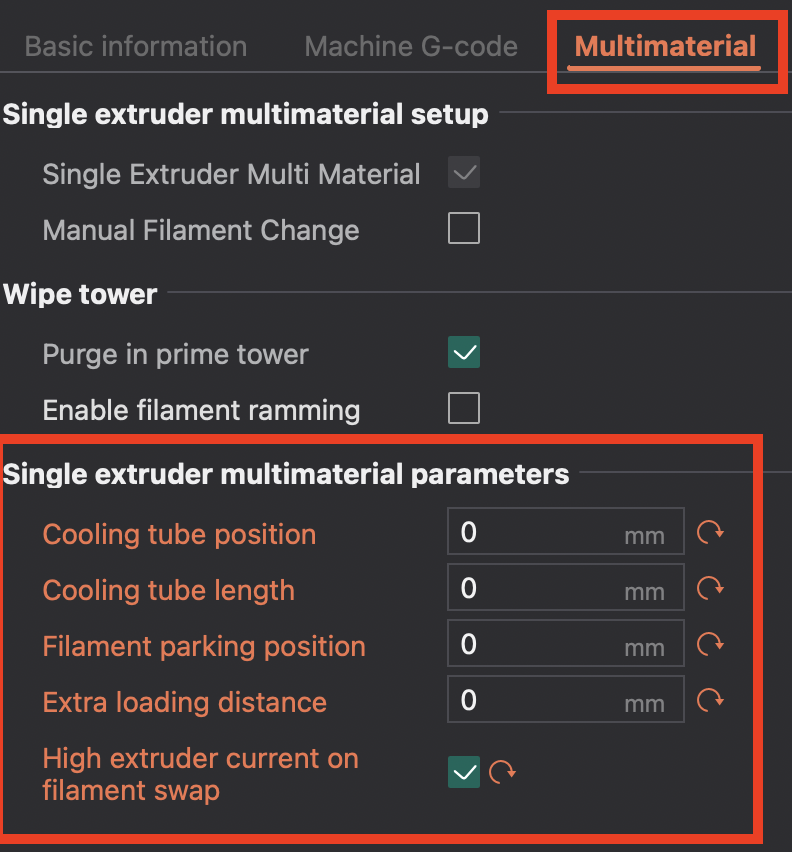
Task: Reset Filament parking position value
Action: click(710, 644)
